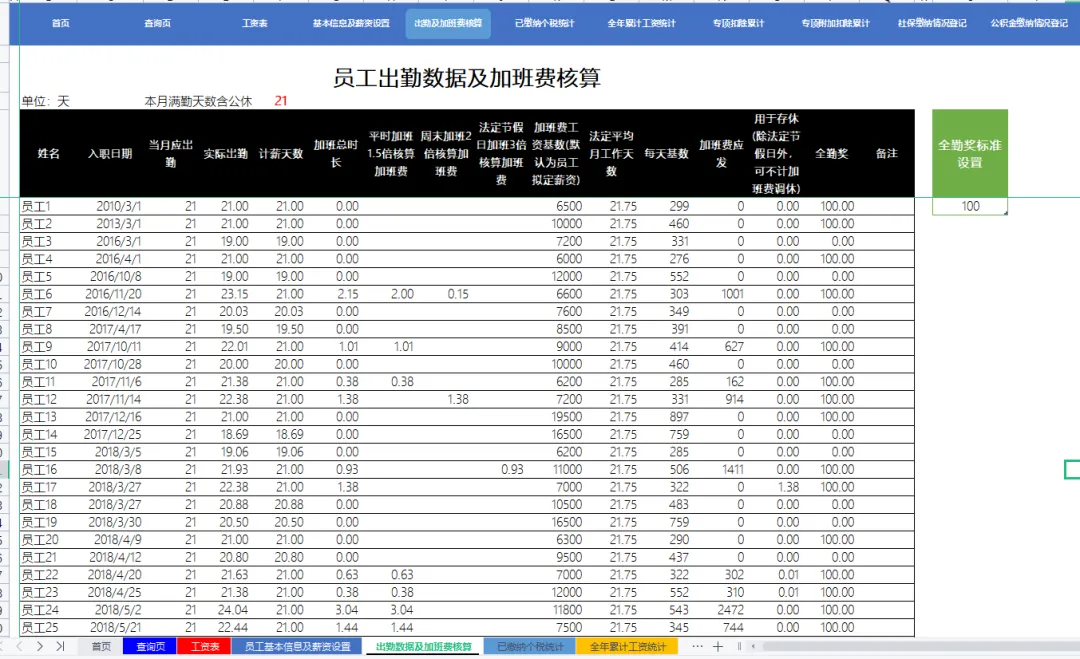This screenshot has height=659, width=1080.
Task: Click the 全勤奖 column header
Action: tap(831, 154)
